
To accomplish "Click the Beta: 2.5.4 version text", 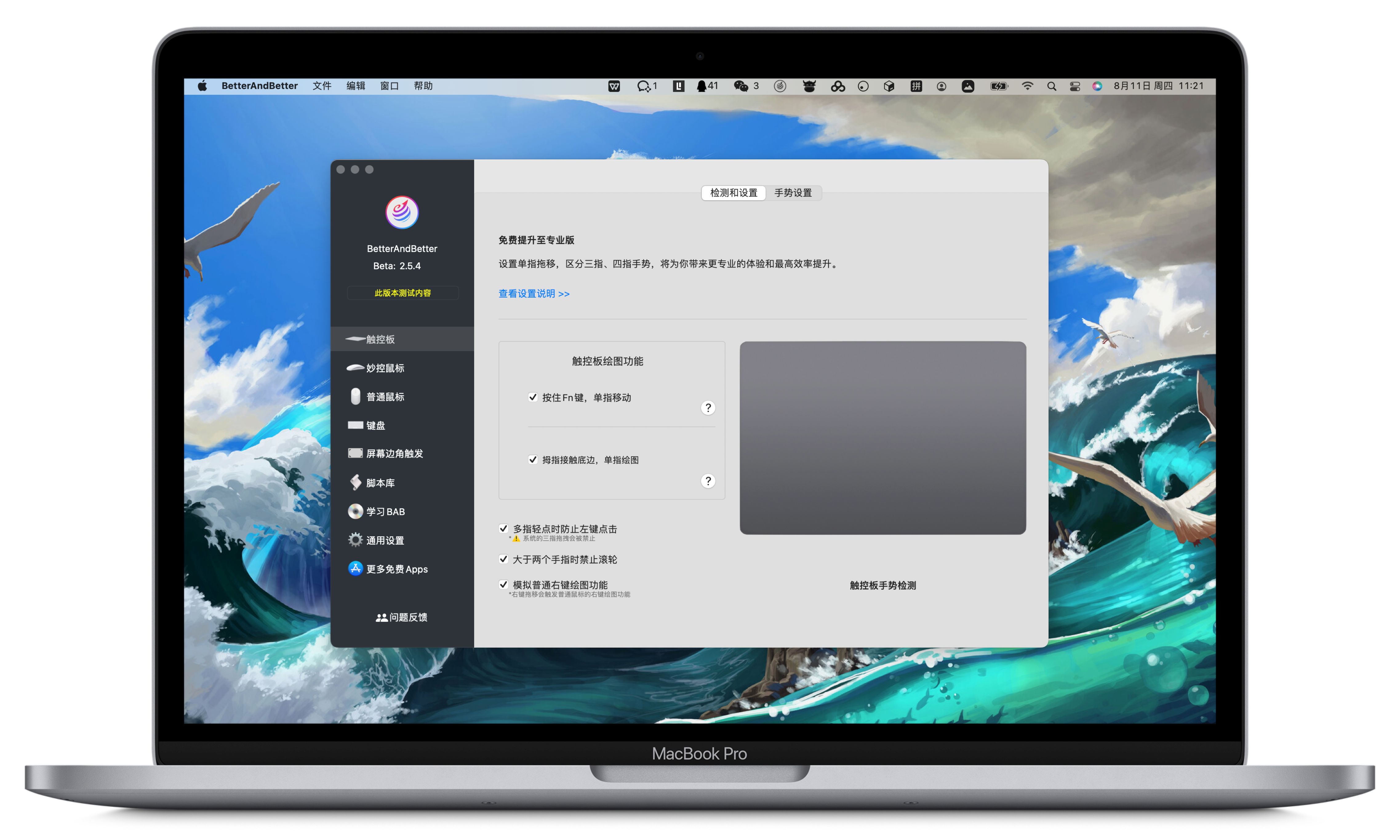I will [x=397, y=266].
